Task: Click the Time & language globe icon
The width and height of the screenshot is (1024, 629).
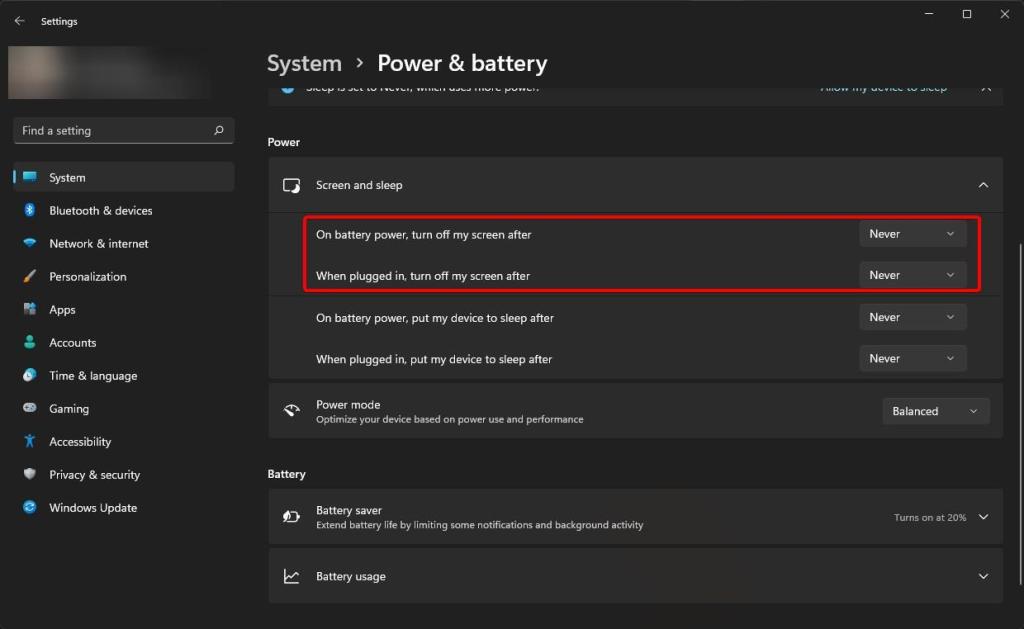Action: click(29, 375)
